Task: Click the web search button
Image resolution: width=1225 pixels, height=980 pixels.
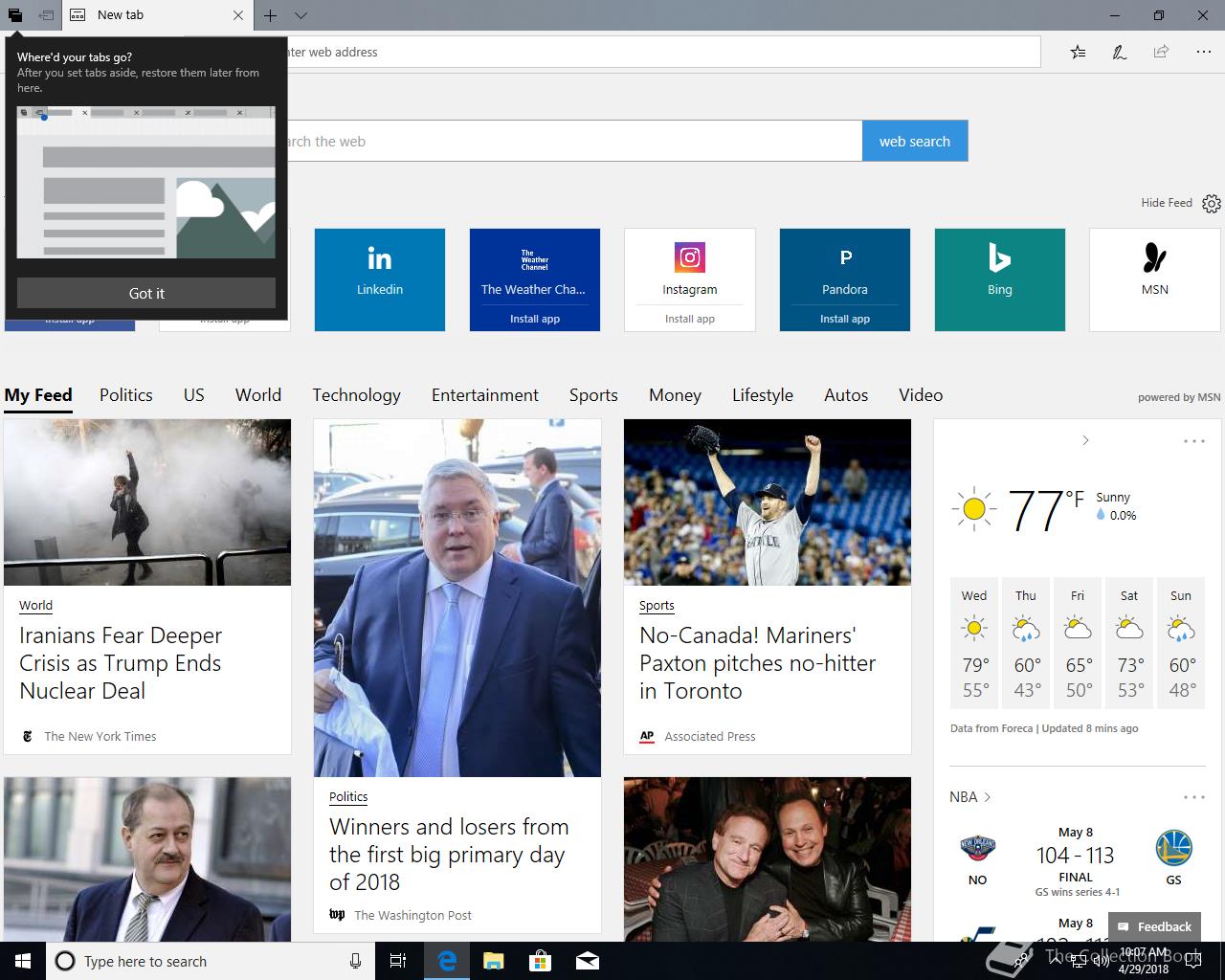Action: [915, 141]
